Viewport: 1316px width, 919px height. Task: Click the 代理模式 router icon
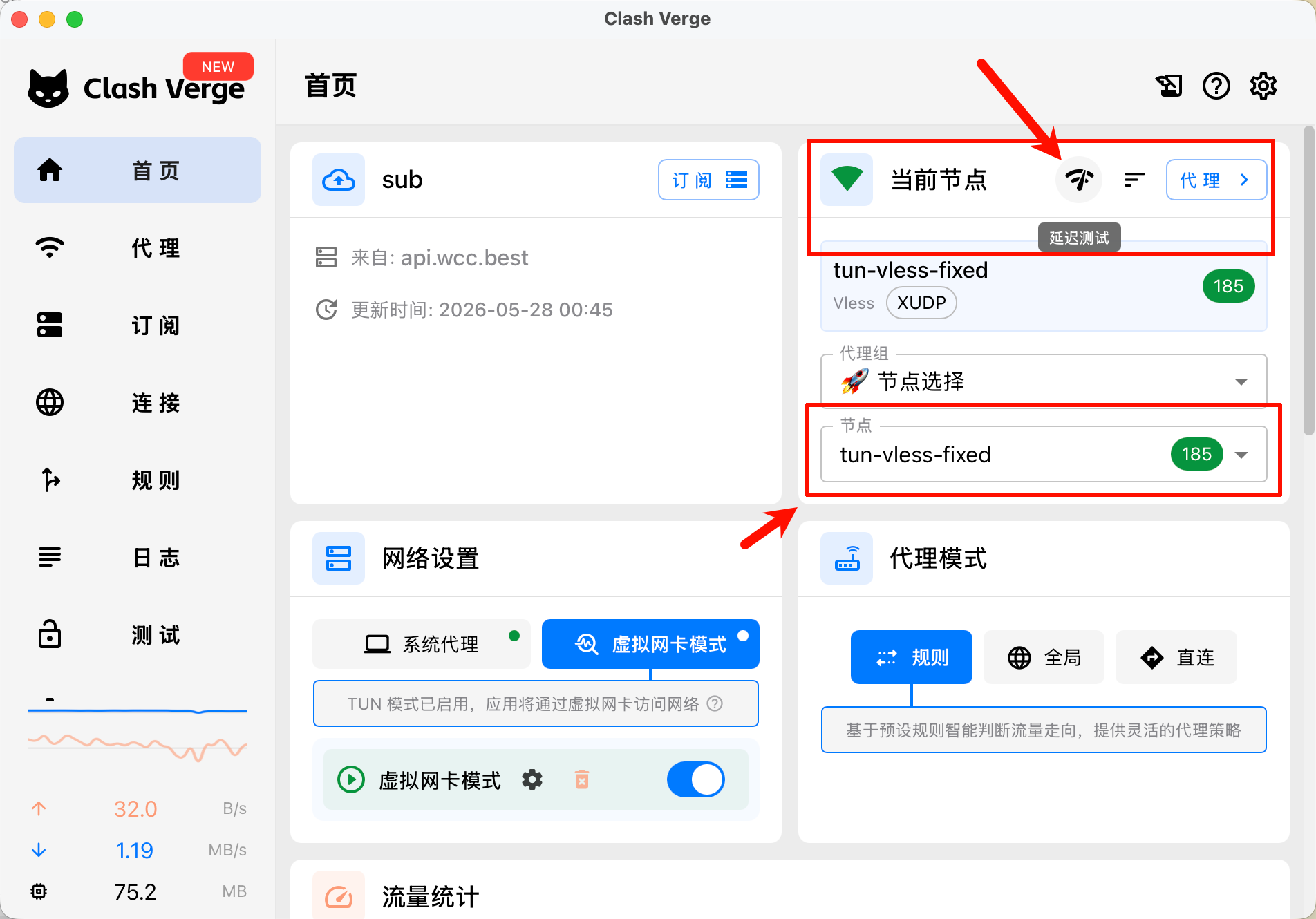click(x=847, y=558)
